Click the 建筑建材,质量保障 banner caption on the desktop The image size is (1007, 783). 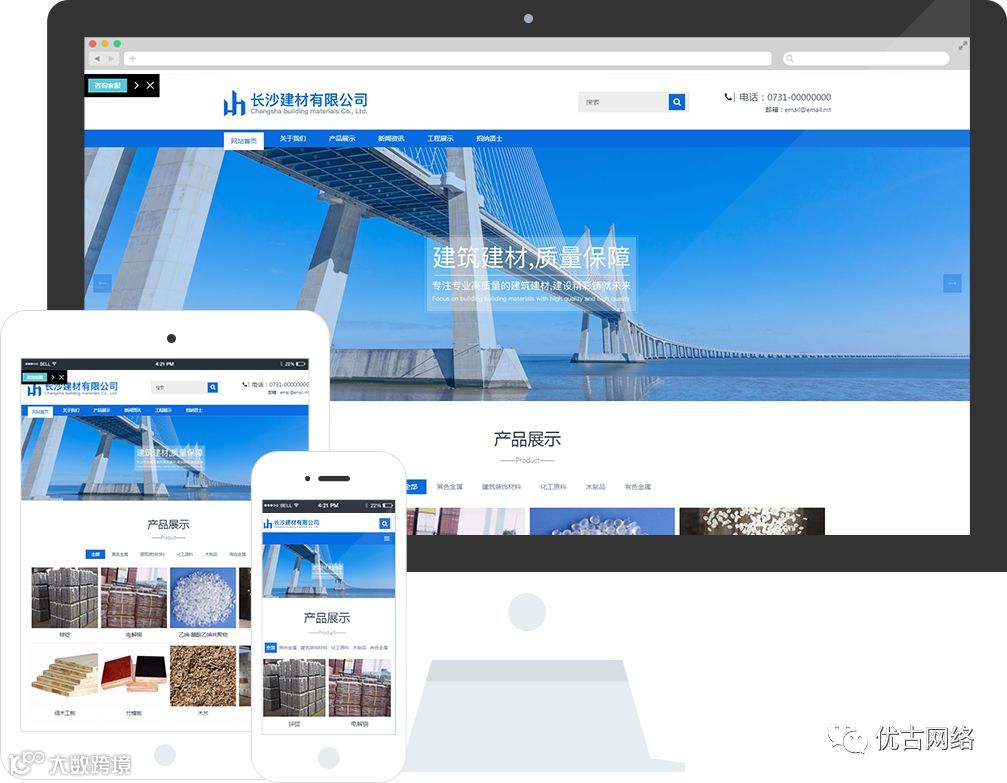coord(531,258)
